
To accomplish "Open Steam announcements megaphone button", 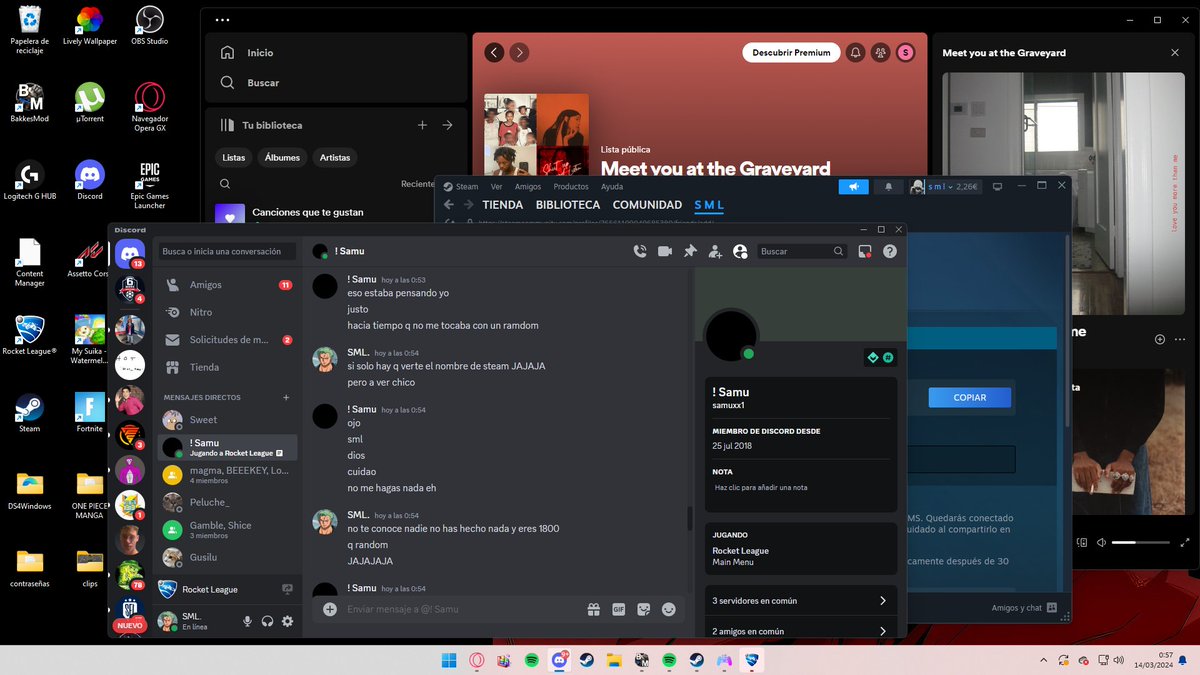I will point(853,186).
